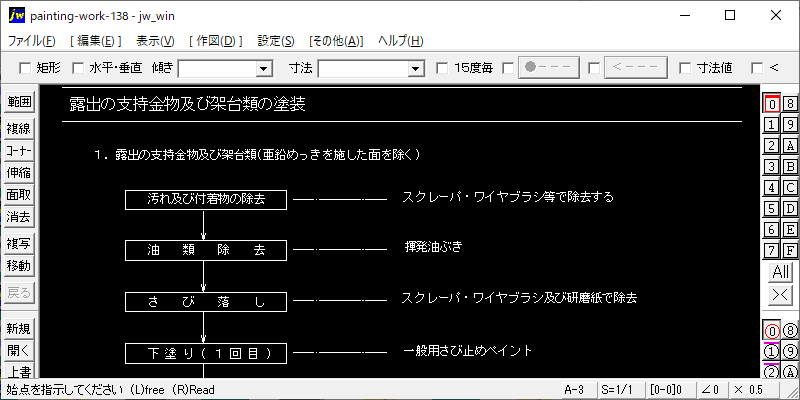Image resolution: width=800 pixels, height=400 pixels.
Task: Toggle the checkbox beside the <--- button
Action: (594, 68)
